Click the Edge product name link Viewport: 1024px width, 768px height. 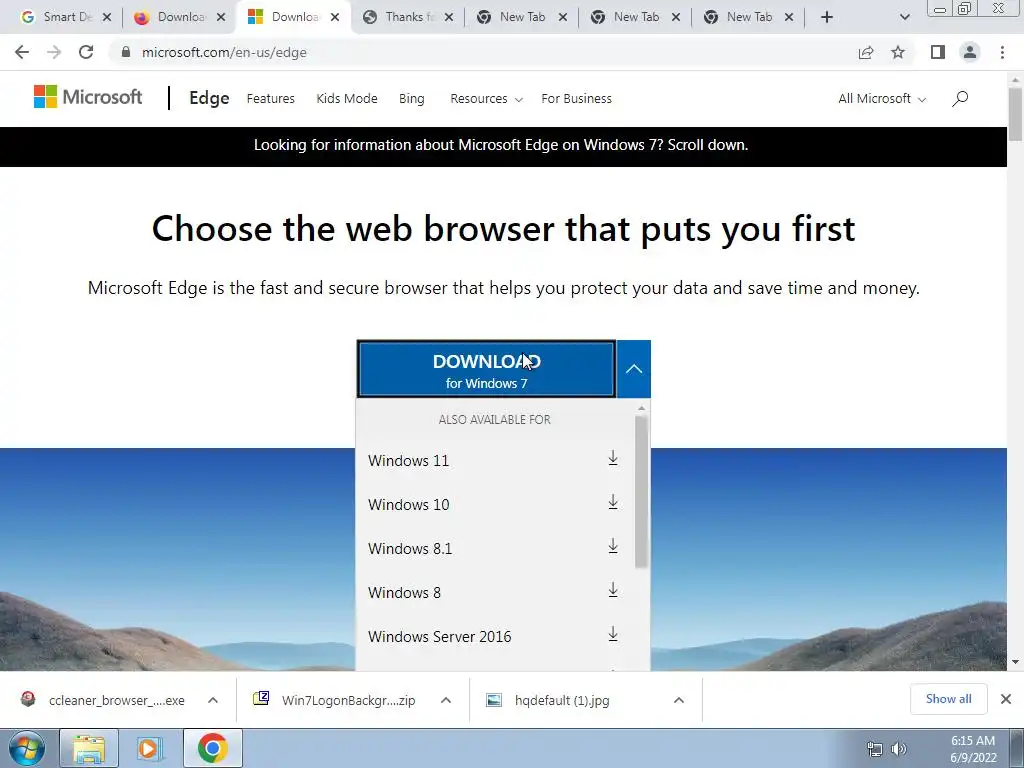(x=209, y=98)
